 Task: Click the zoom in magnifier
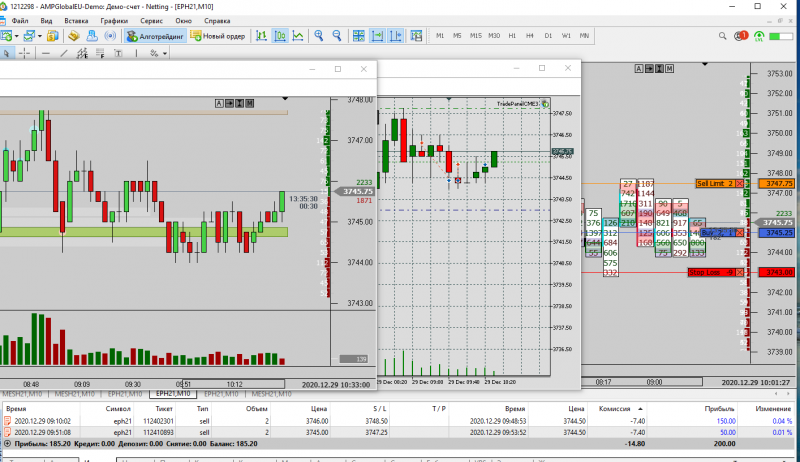(x=319, y=36)
